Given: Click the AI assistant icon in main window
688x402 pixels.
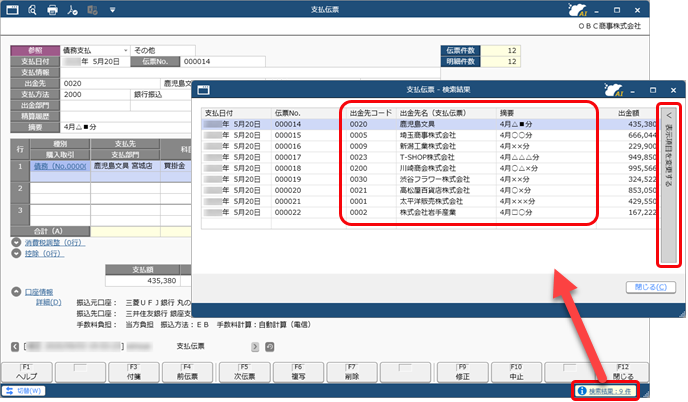Looking at the screenshot, I should pyautogui.click(x=577, y=10).
